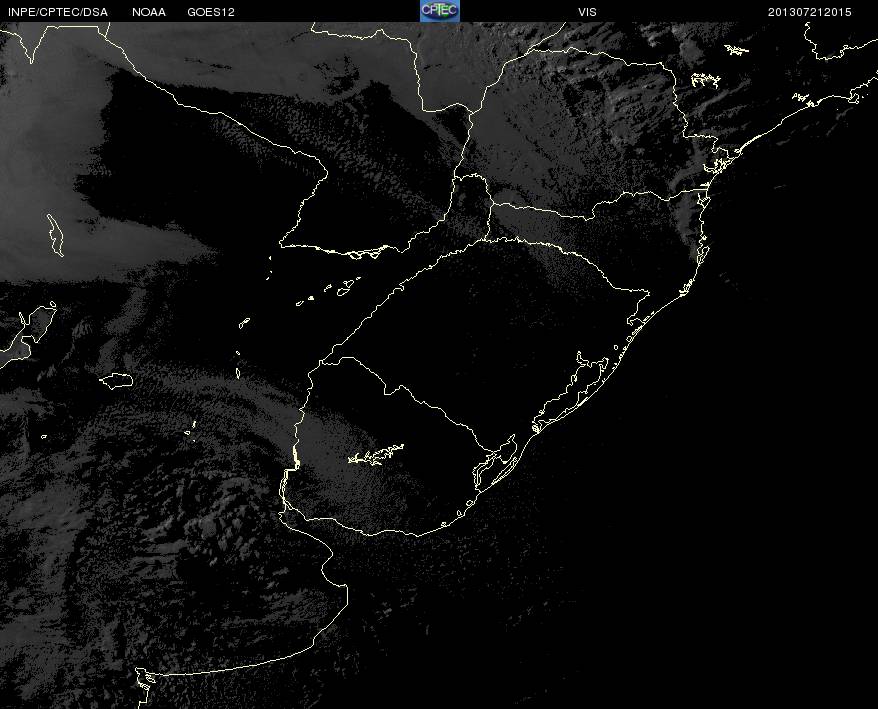The width and height of the screenshot is (878, 709).
Task: Click the CPTEC logo in the header
Action: click(x=440, y=11)
